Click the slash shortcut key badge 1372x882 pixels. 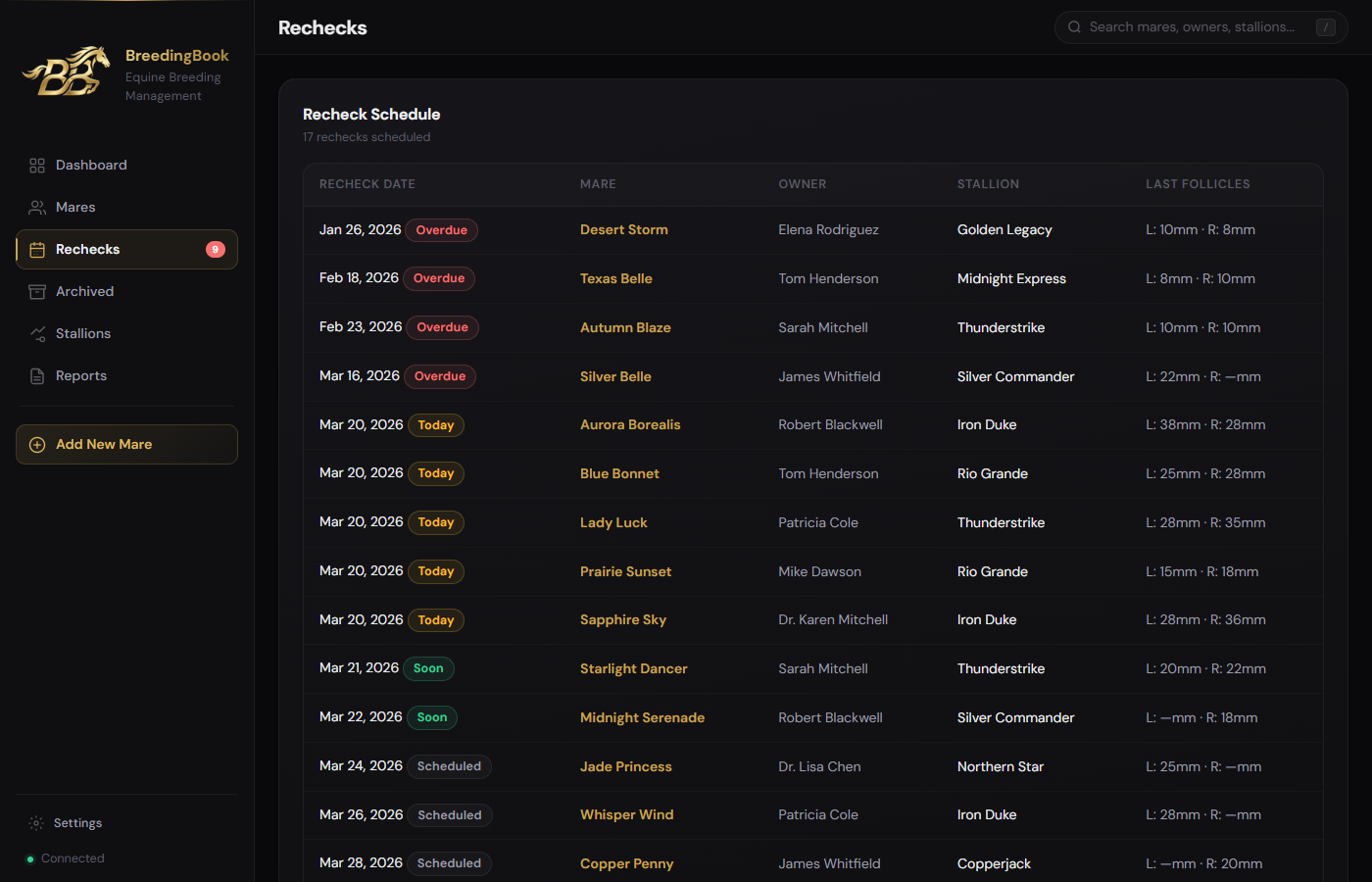click(1326, 27)
